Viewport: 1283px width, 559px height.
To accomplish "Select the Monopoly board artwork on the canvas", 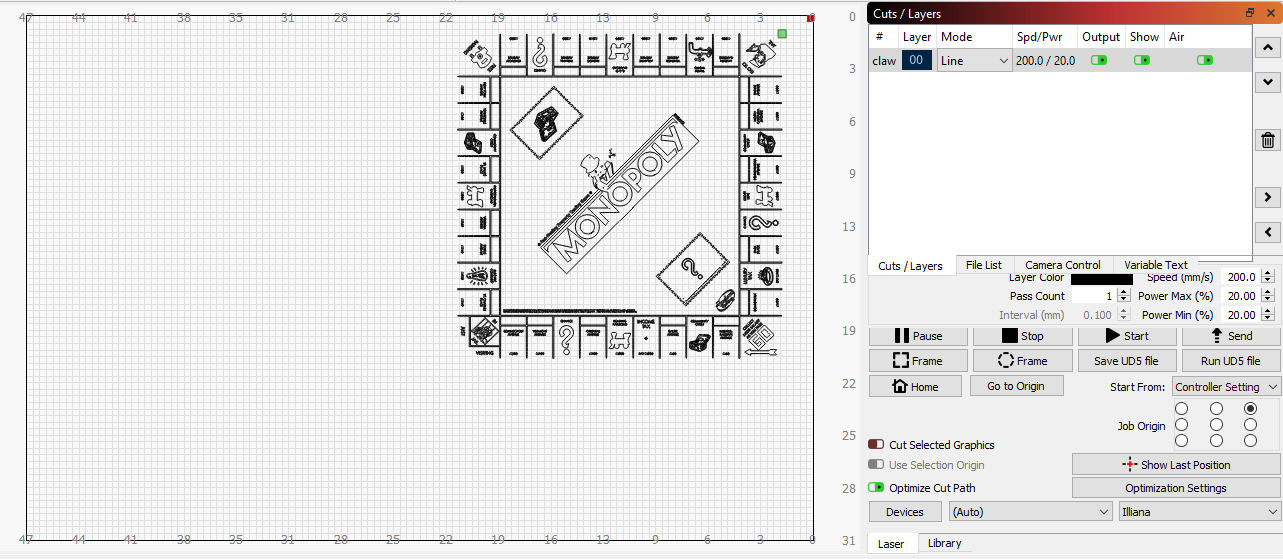I will pos(620,196).
